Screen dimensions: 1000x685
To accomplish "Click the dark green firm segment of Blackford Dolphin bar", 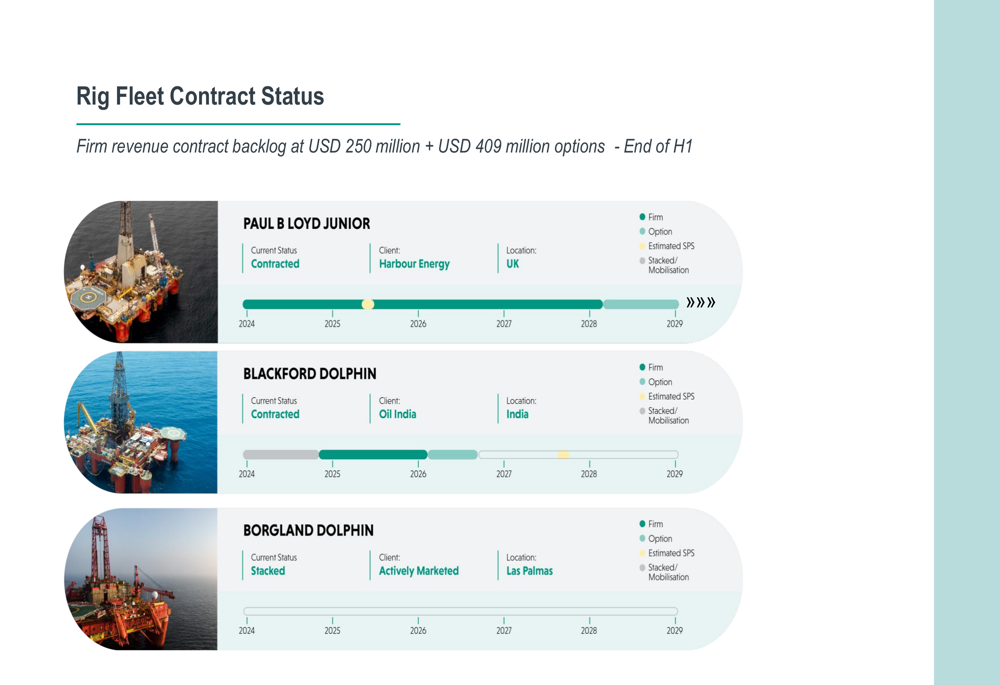I will pos(373,455).
